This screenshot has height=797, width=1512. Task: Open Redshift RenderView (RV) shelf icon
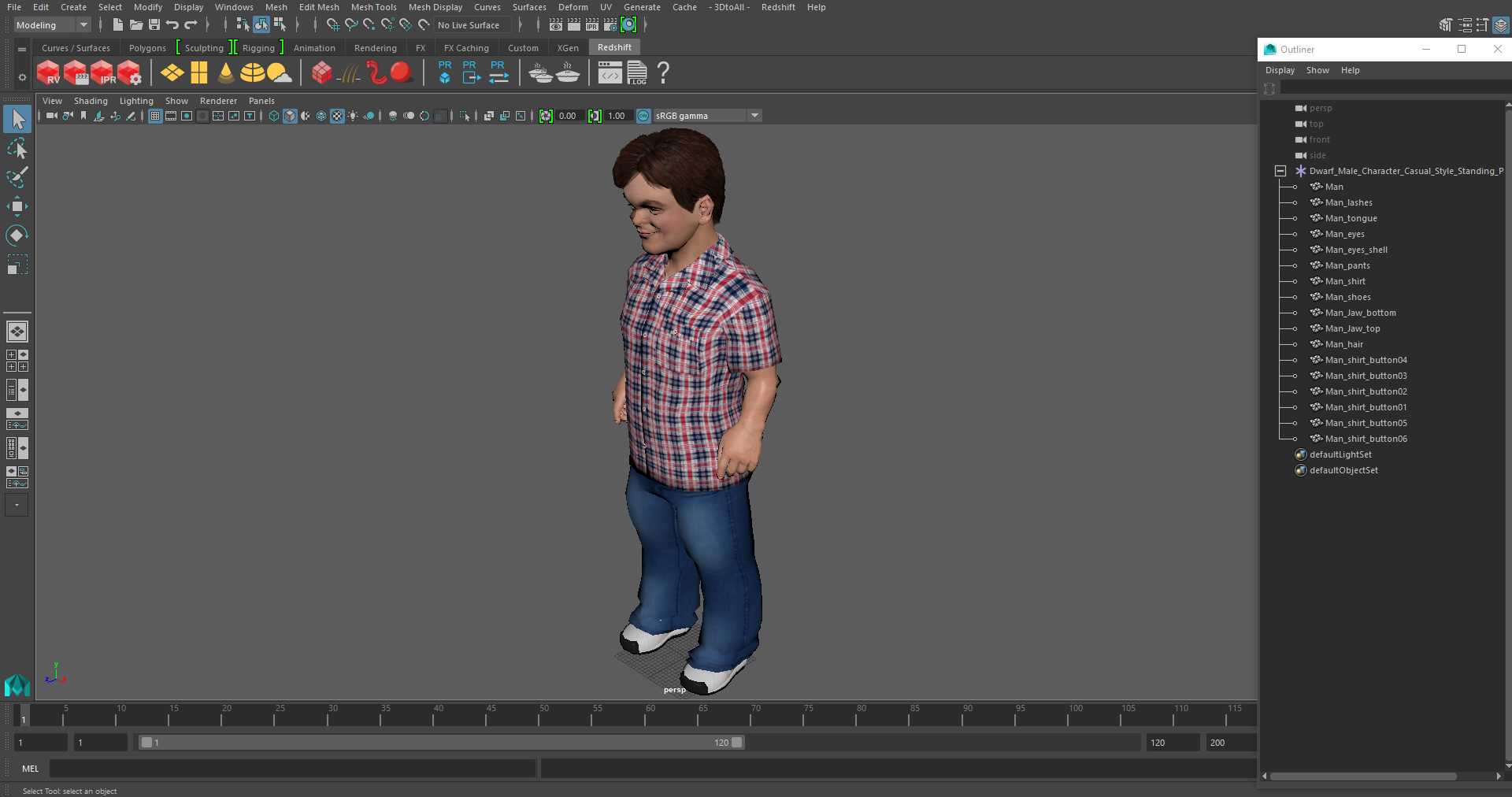click(48, 73)
